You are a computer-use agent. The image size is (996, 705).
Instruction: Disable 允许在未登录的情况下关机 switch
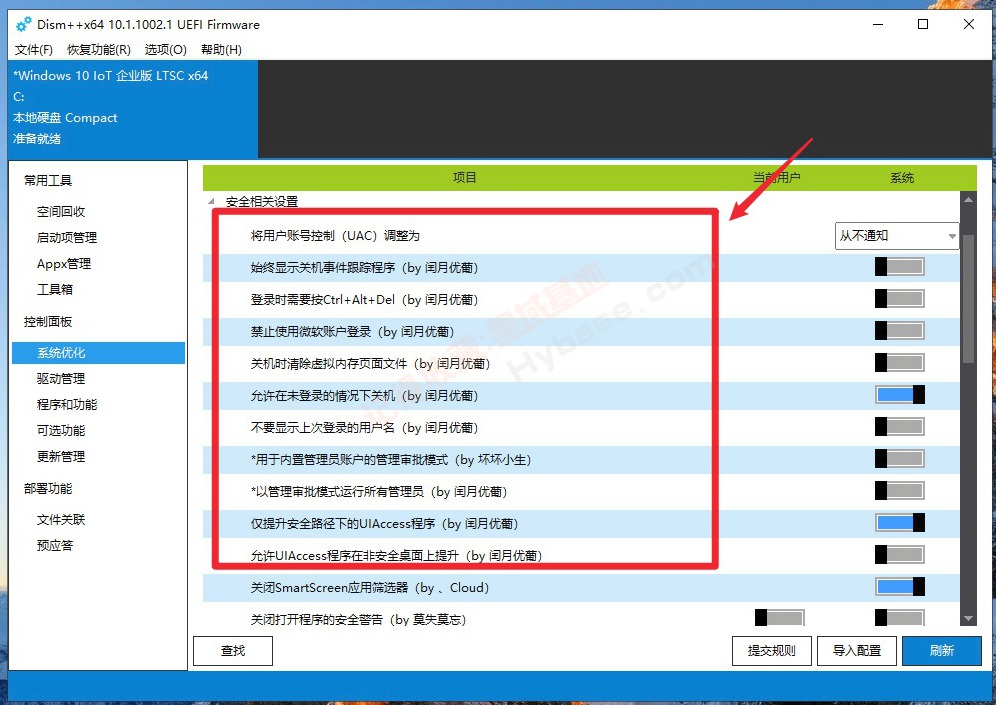tap(899, 394)
